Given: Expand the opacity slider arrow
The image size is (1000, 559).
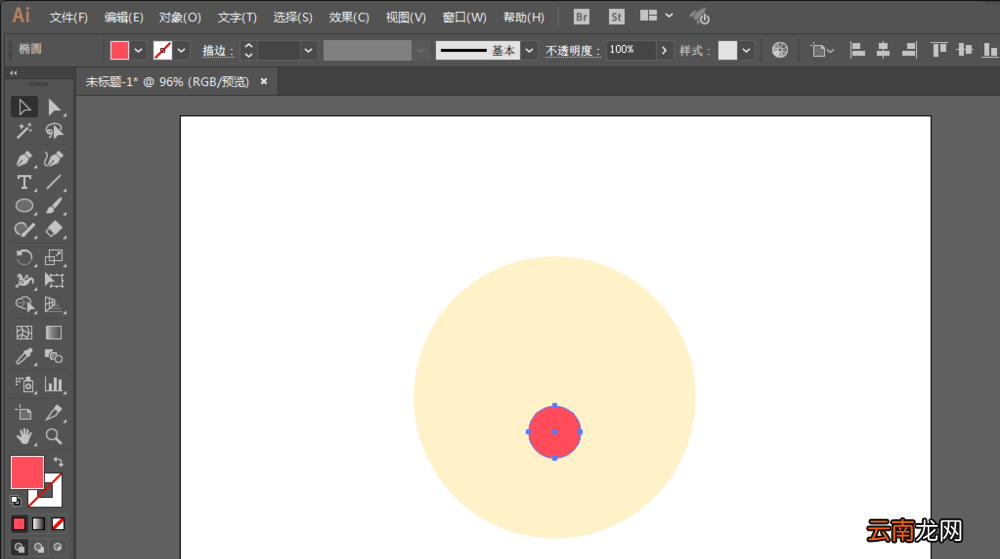Looking at the screenshot, I should point(664,50).
